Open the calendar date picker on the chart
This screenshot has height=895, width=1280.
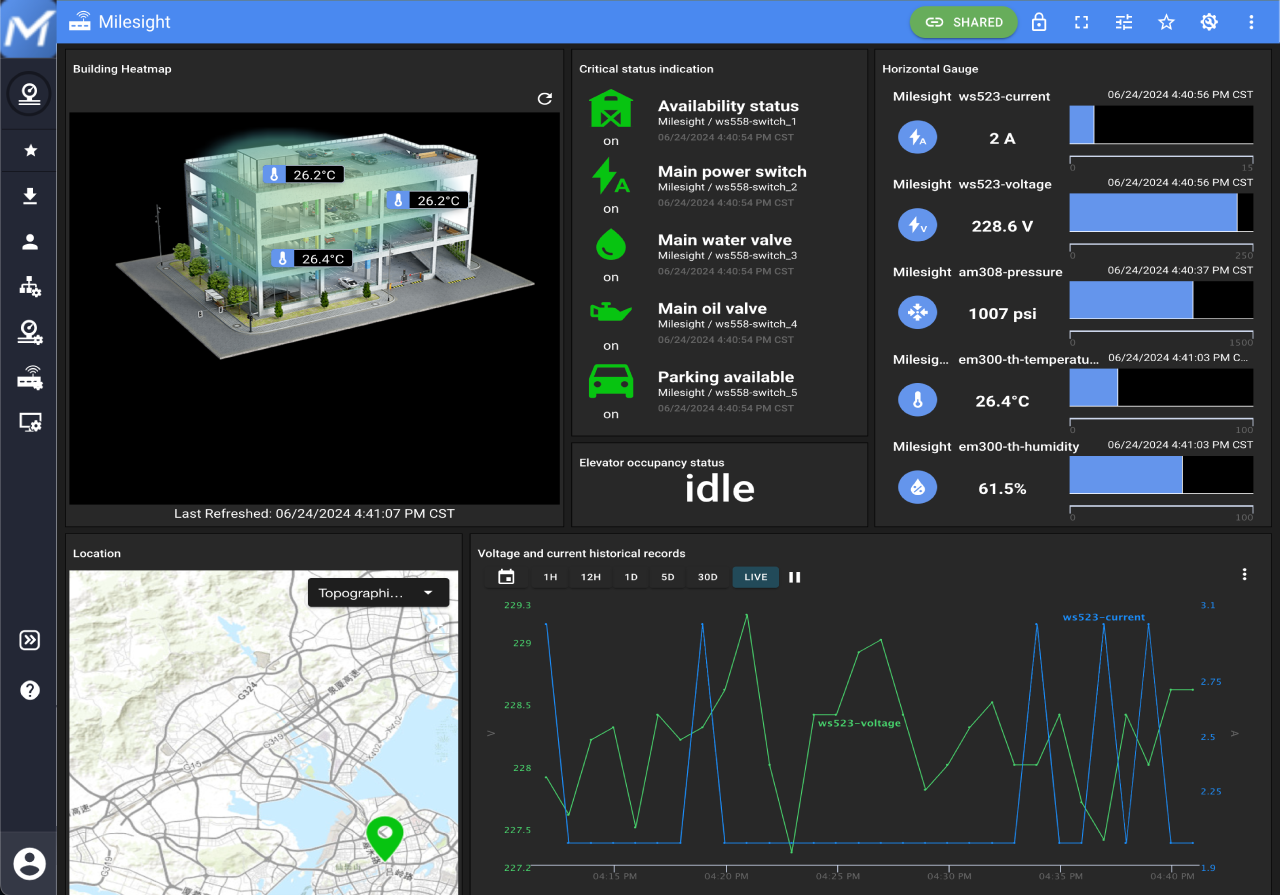pyautogui.click(x=506, y=576)
